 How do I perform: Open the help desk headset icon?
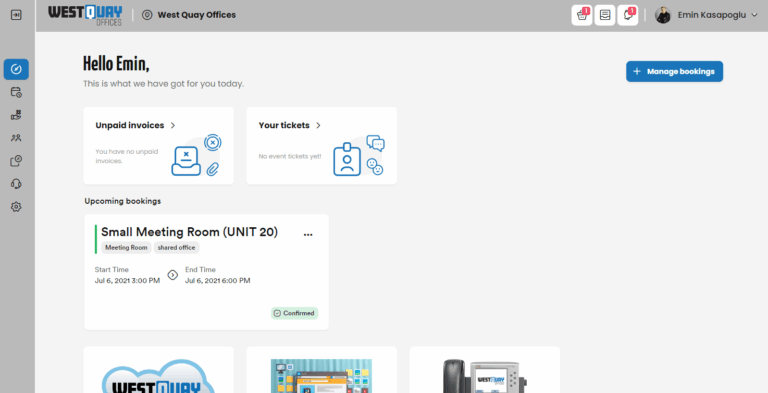[16, 184]
